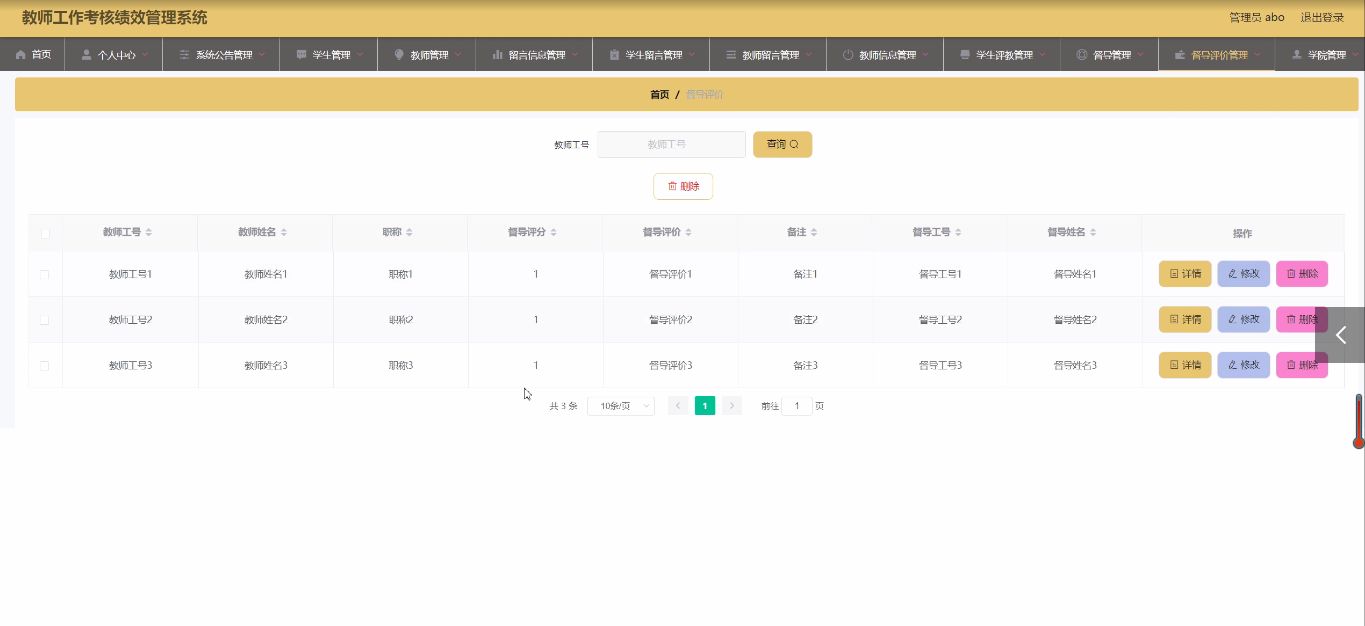Open the 督导管理 menu
Image resolution: width=1365 pixels, height=626 pixels.
click(1110, 55)
